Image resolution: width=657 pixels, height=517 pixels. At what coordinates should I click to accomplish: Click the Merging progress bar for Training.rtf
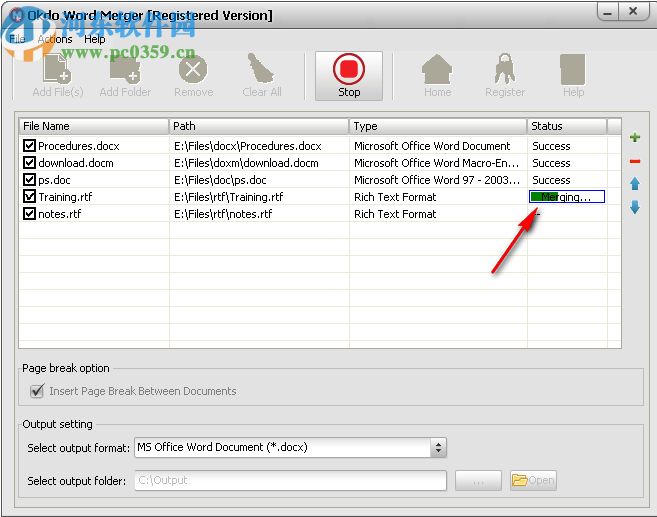[x=566, y=196]
